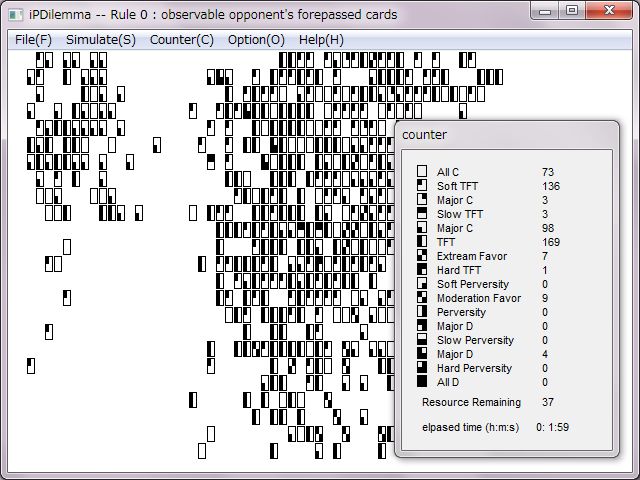Viewport: 640px width, 480px height.
Task: Minimize the iPDilemma window
Action: point(546,11)
